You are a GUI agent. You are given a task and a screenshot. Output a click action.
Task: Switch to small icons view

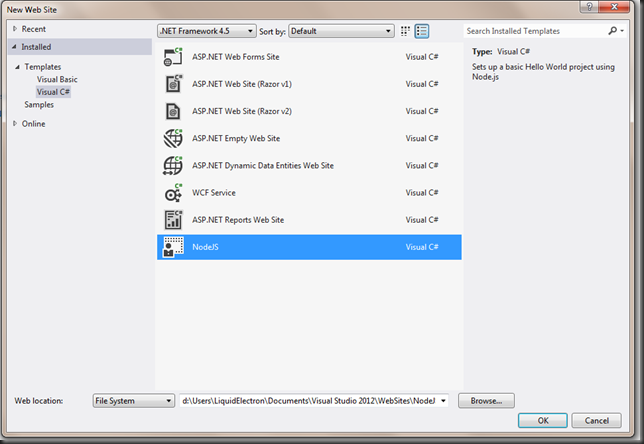coord(406,31)
